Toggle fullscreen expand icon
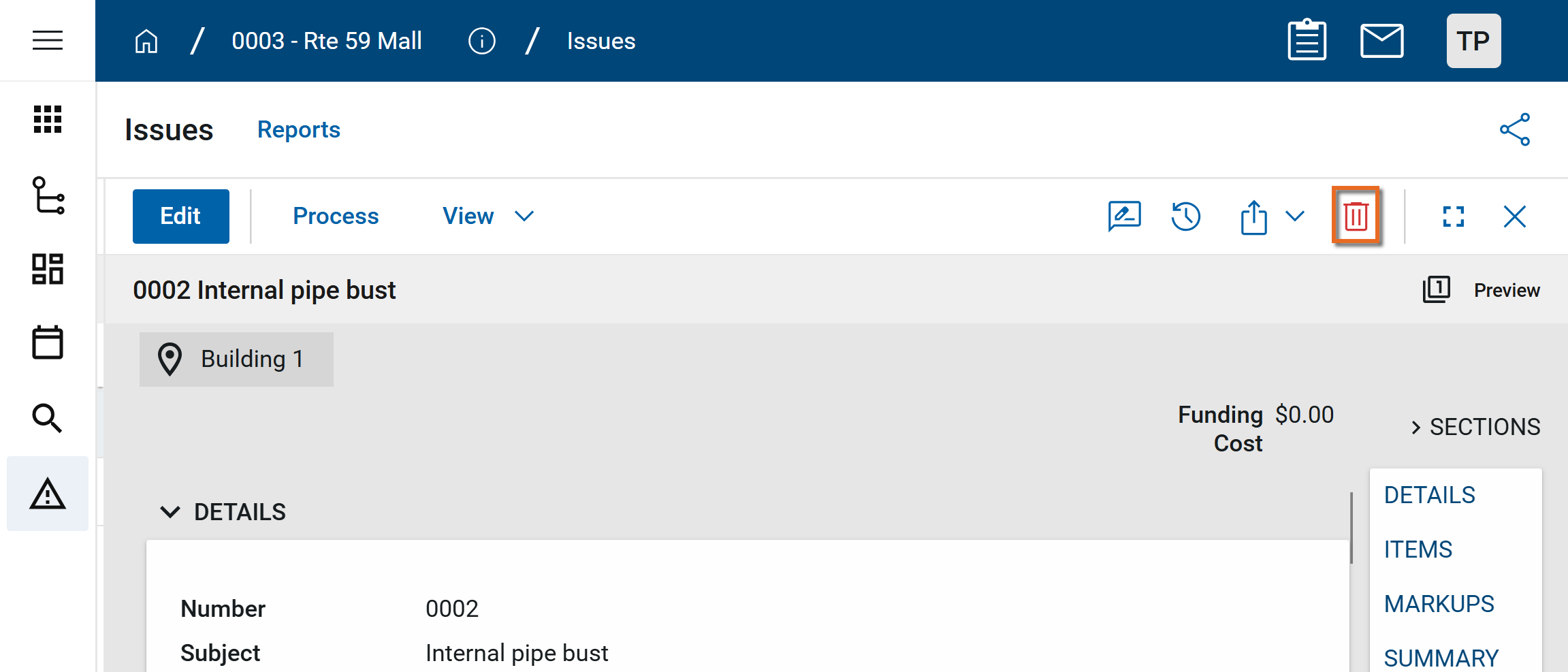Screen dimensions: 1568x672 (1453, 217)
